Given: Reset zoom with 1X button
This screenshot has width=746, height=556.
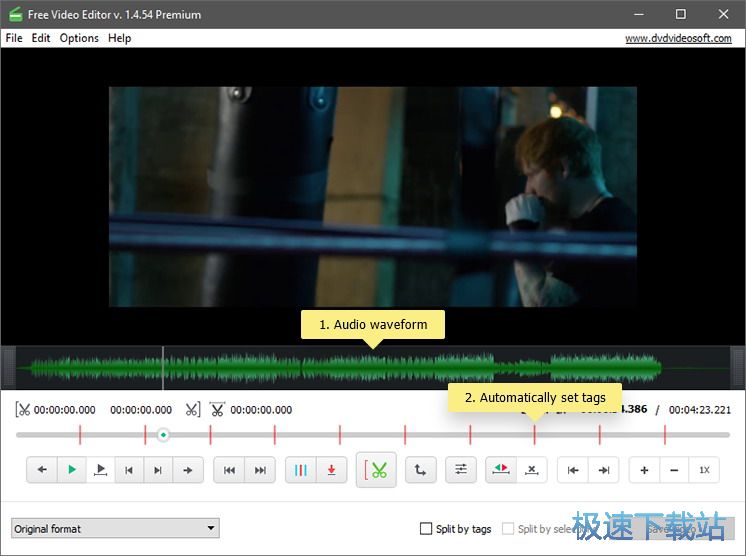Looking at the screenshot, I should [704, 470].
